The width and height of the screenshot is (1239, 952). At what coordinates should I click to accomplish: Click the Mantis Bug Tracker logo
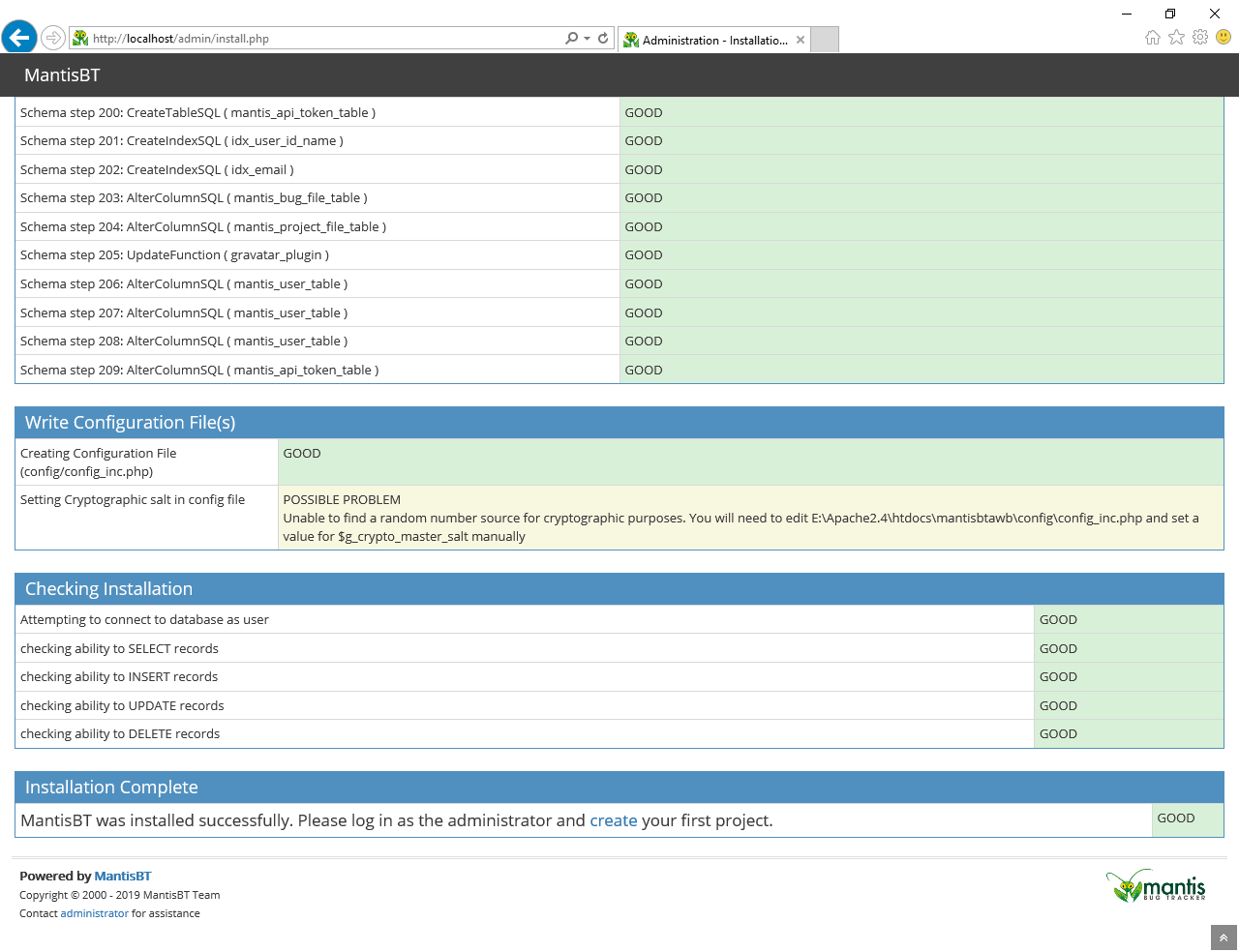[1157, 885]
